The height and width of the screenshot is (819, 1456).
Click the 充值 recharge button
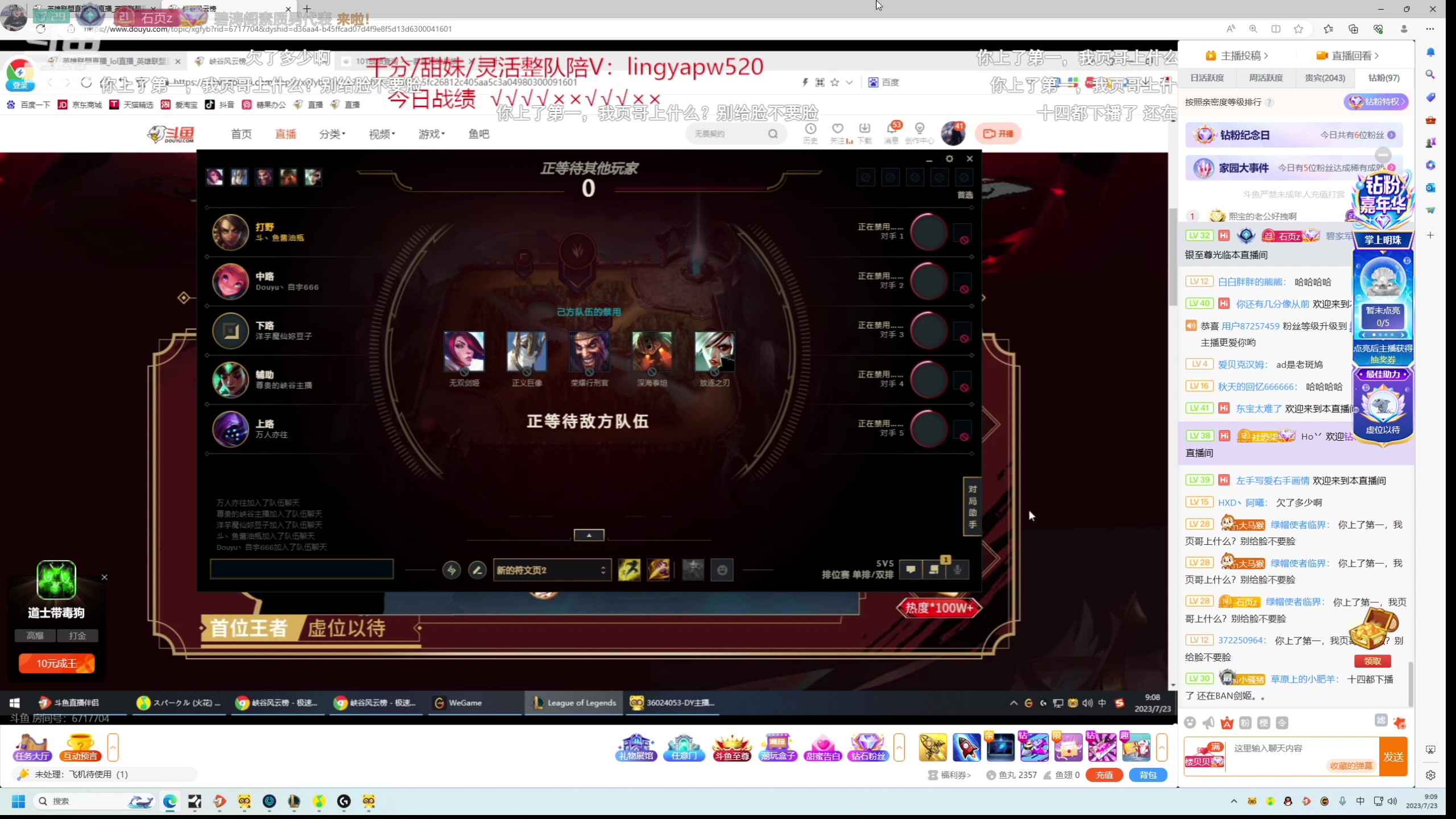[x=1105, y=775]
